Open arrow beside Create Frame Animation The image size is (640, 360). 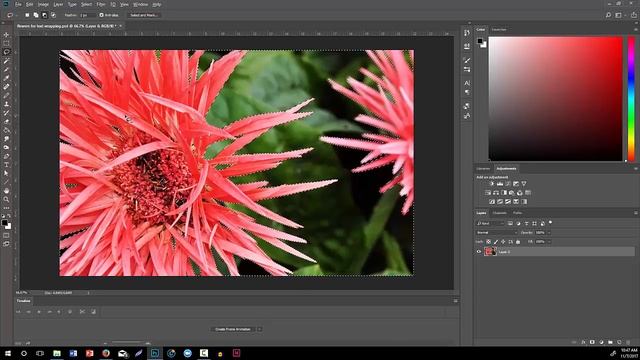point(259,329)
